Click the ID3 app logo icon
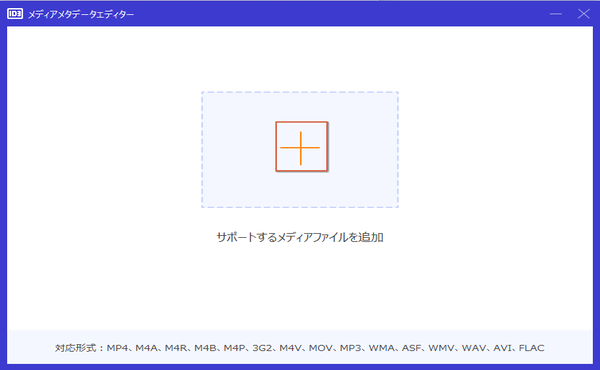Image resolution: width=600 pixels, height=370 pixels. tap(15, 14)
